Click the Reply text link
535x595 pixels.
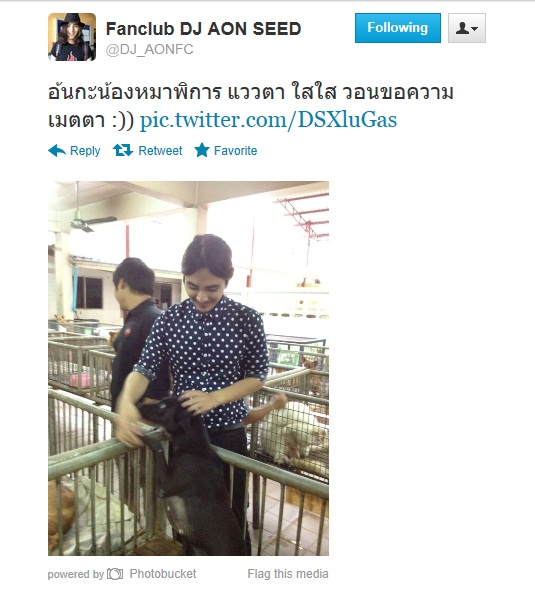click(85, 151)
